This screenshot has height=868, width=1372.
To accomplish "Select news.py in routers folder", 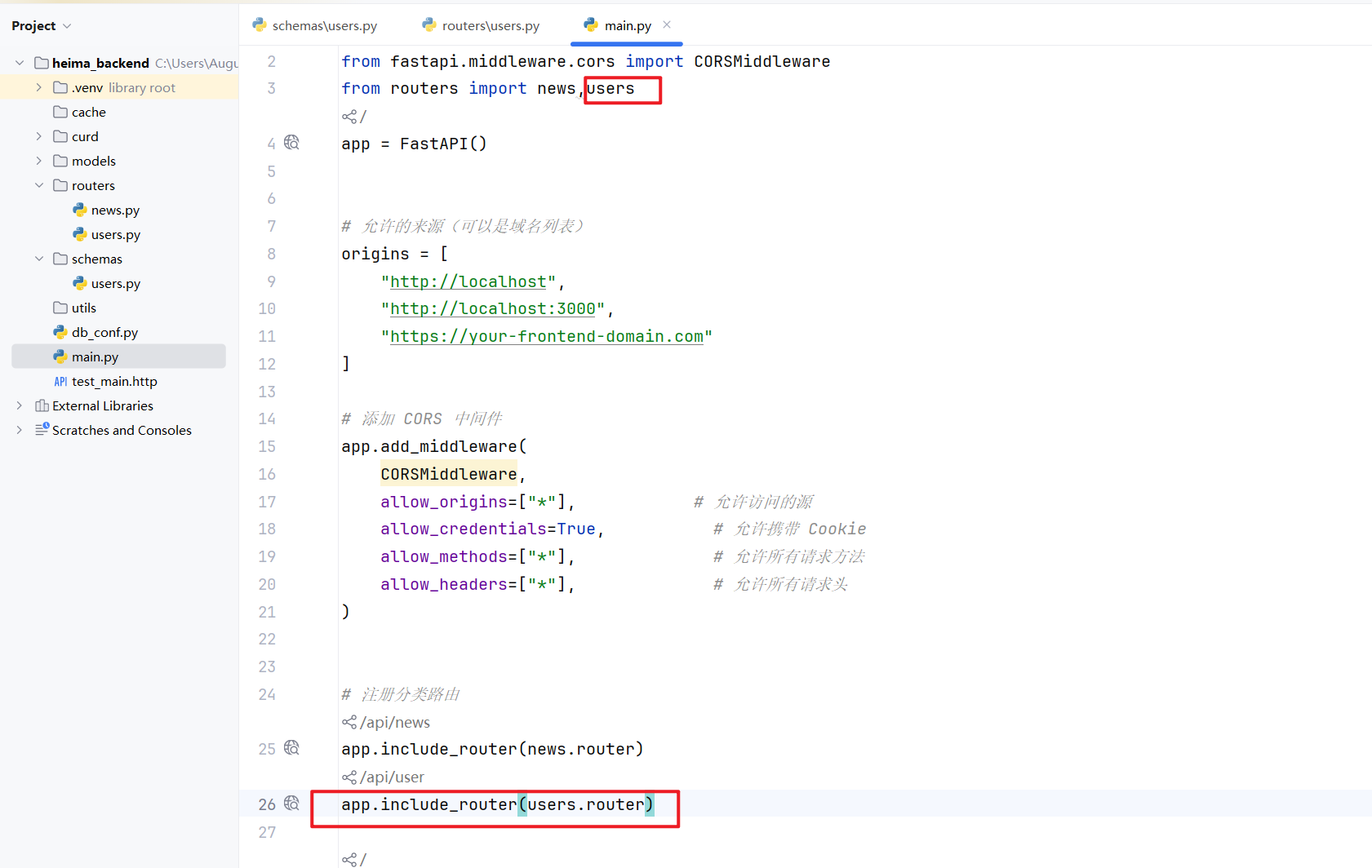I will pos(115,210).
